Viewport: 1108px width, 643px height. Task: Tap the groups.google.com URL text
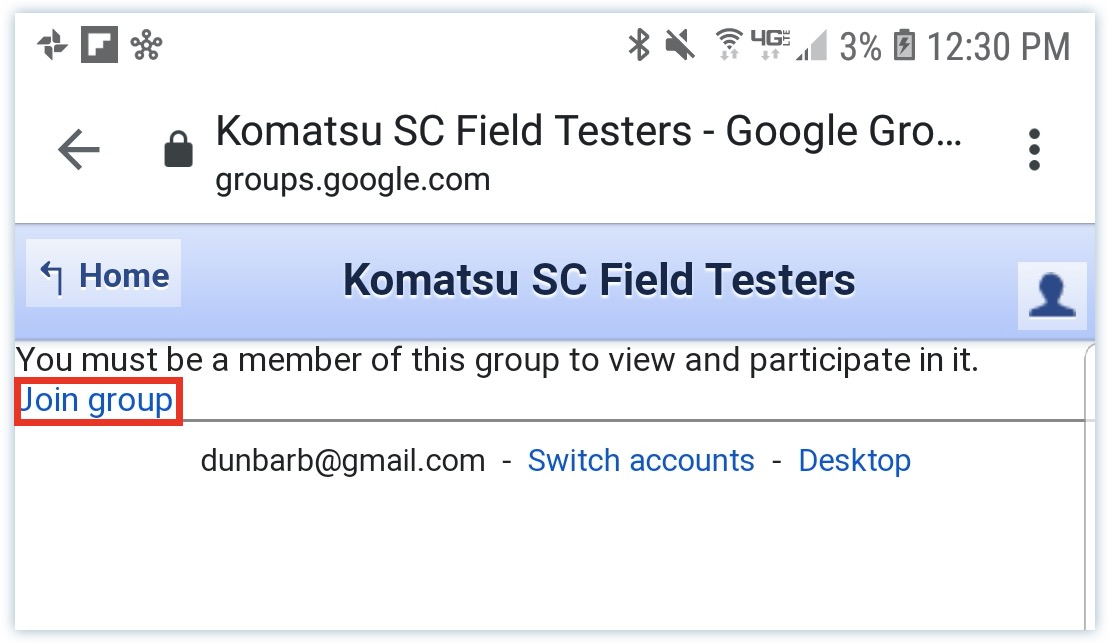pos(353,179)
